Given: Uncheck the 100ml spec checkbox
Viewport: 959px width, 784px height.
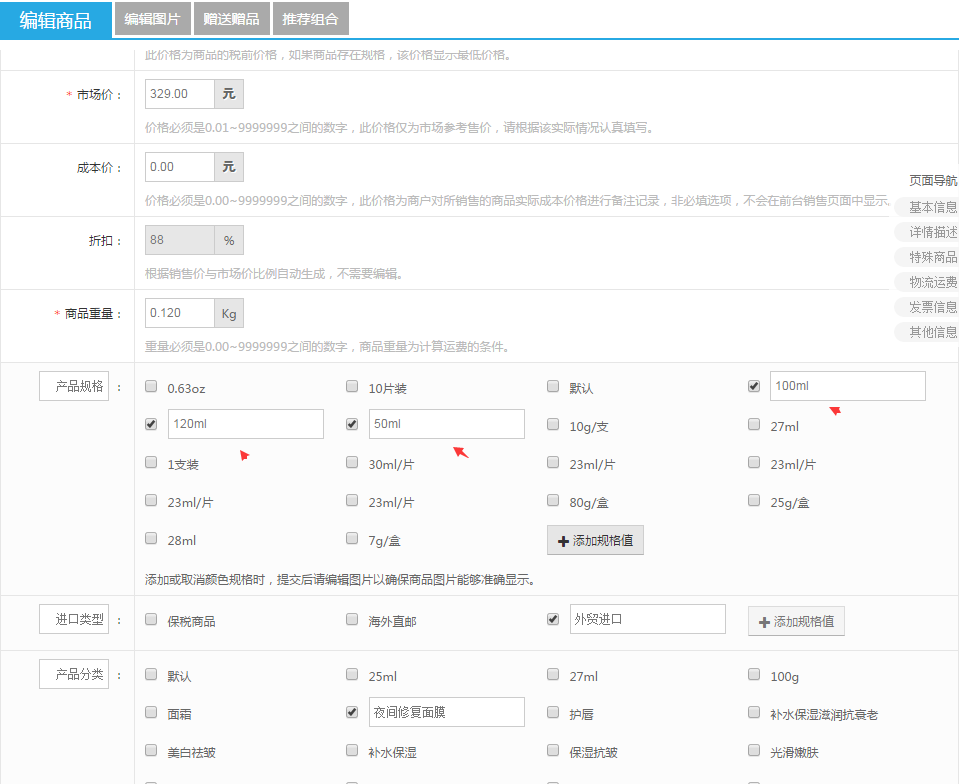Looking at the screenshot, I should 754,386.
